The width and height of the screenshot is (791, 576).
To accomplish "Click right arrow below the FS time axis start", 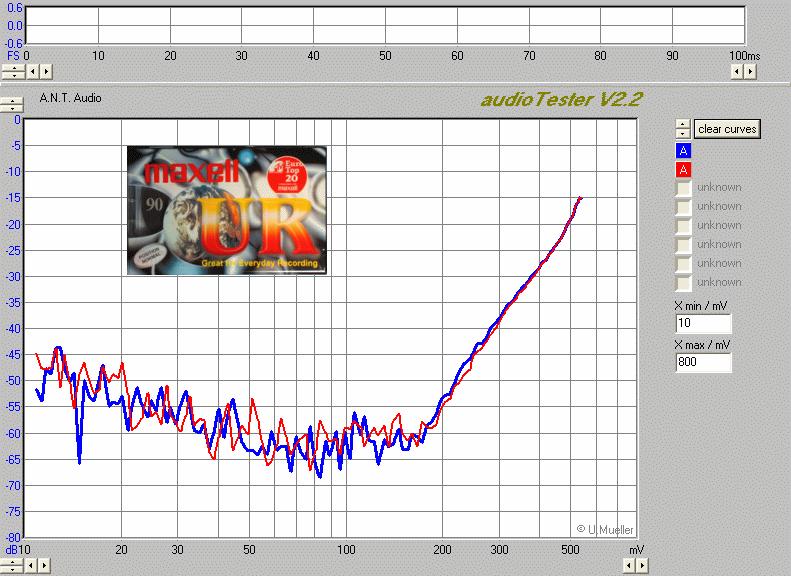I will point(46,71).
